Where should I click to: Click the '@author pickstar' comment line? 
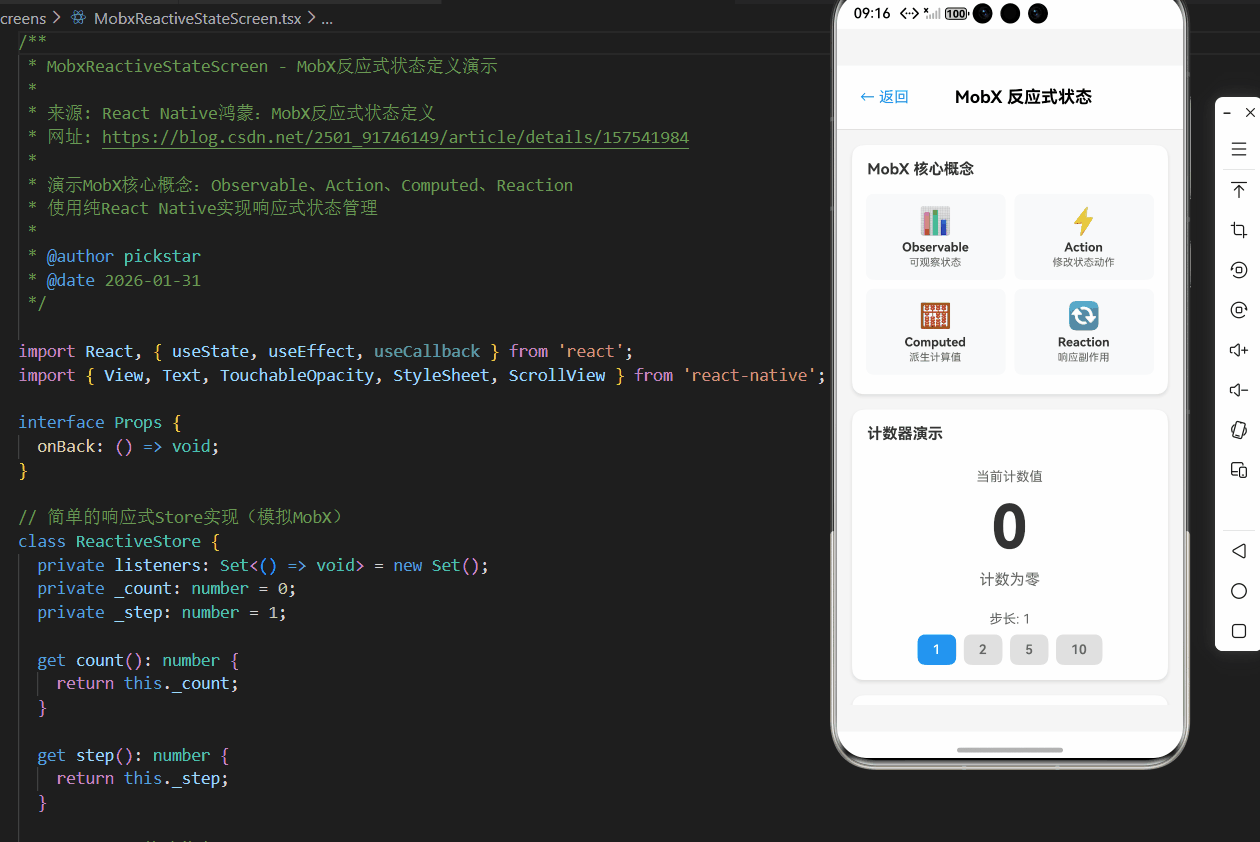click(x=114, y=256)
